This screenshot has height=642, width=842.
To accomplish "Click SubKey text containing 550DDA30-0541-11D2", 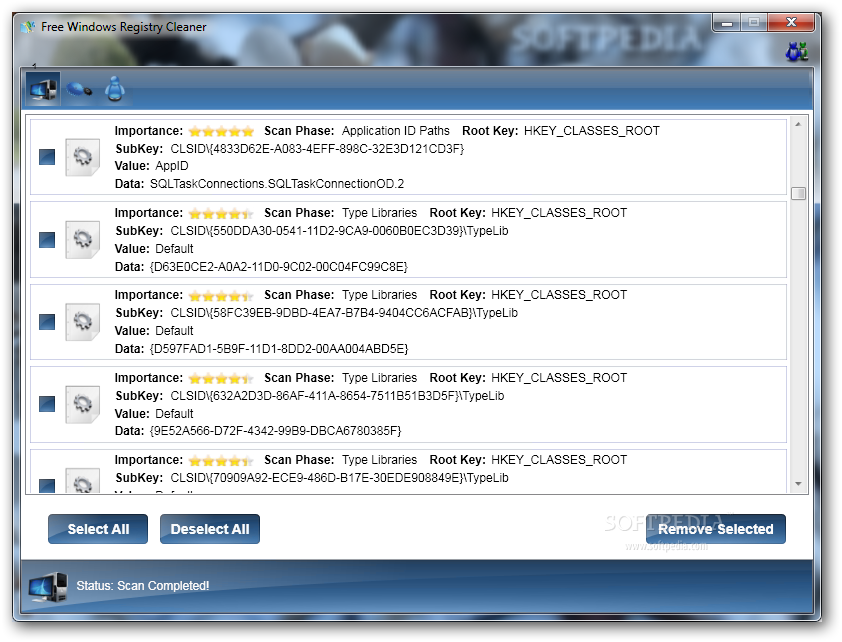I will (x=339, y=231).
